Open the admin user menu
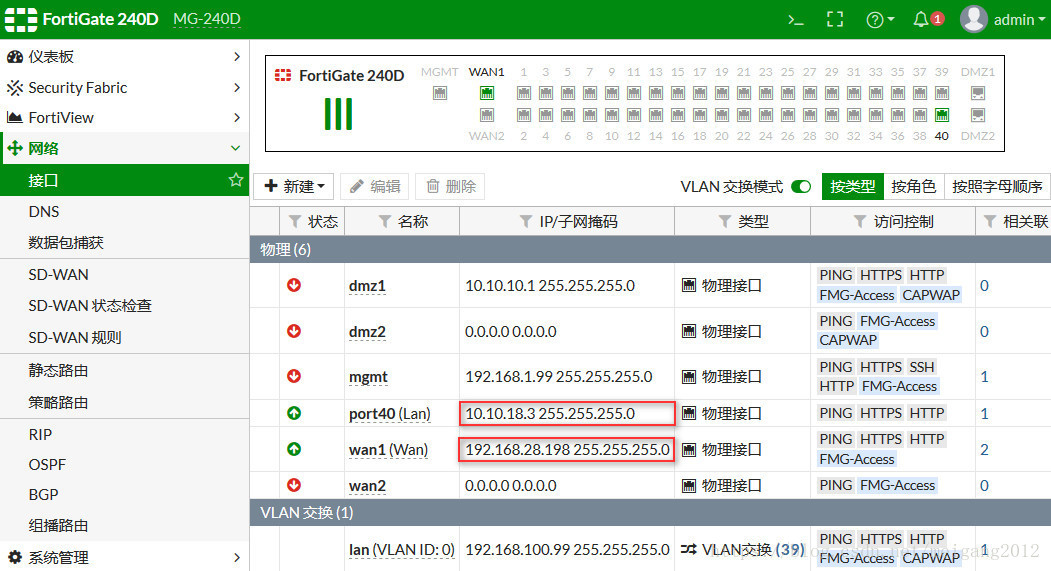 1003,19
